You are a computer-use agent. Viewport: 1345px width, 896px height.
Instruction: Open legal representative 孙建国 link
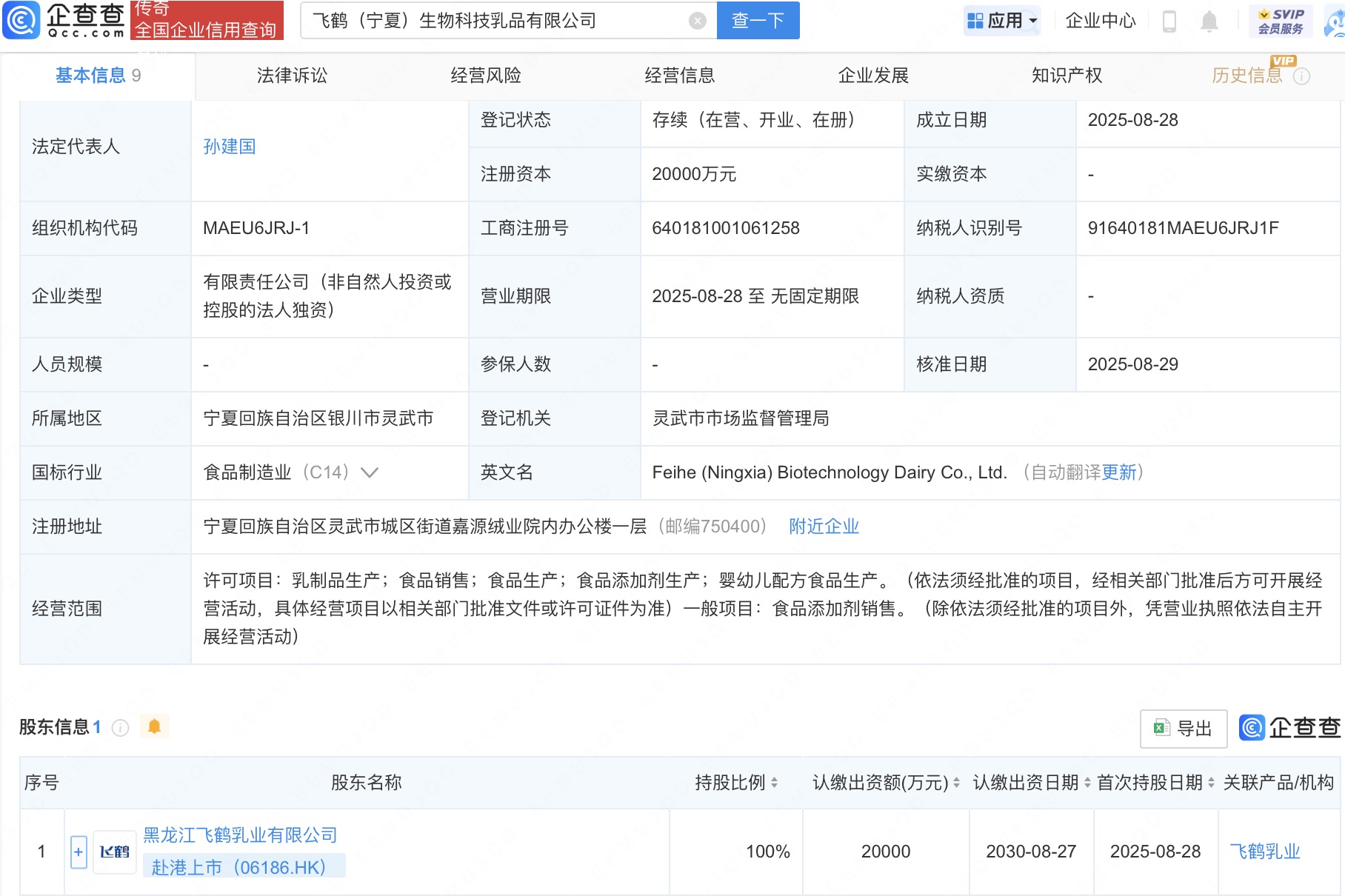pyautogui.click(x=230, y=147)
